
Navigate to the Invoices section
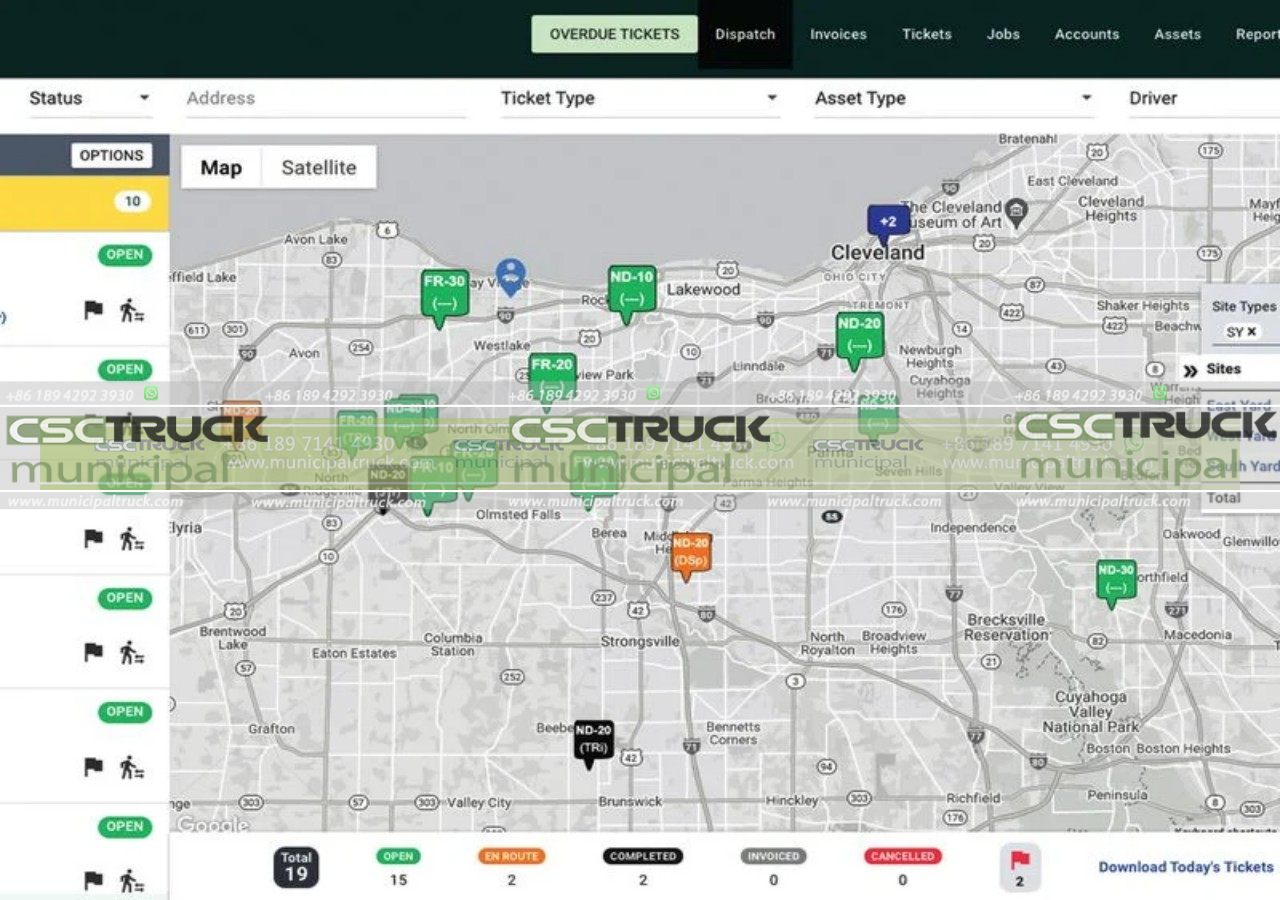click(838, 34)
